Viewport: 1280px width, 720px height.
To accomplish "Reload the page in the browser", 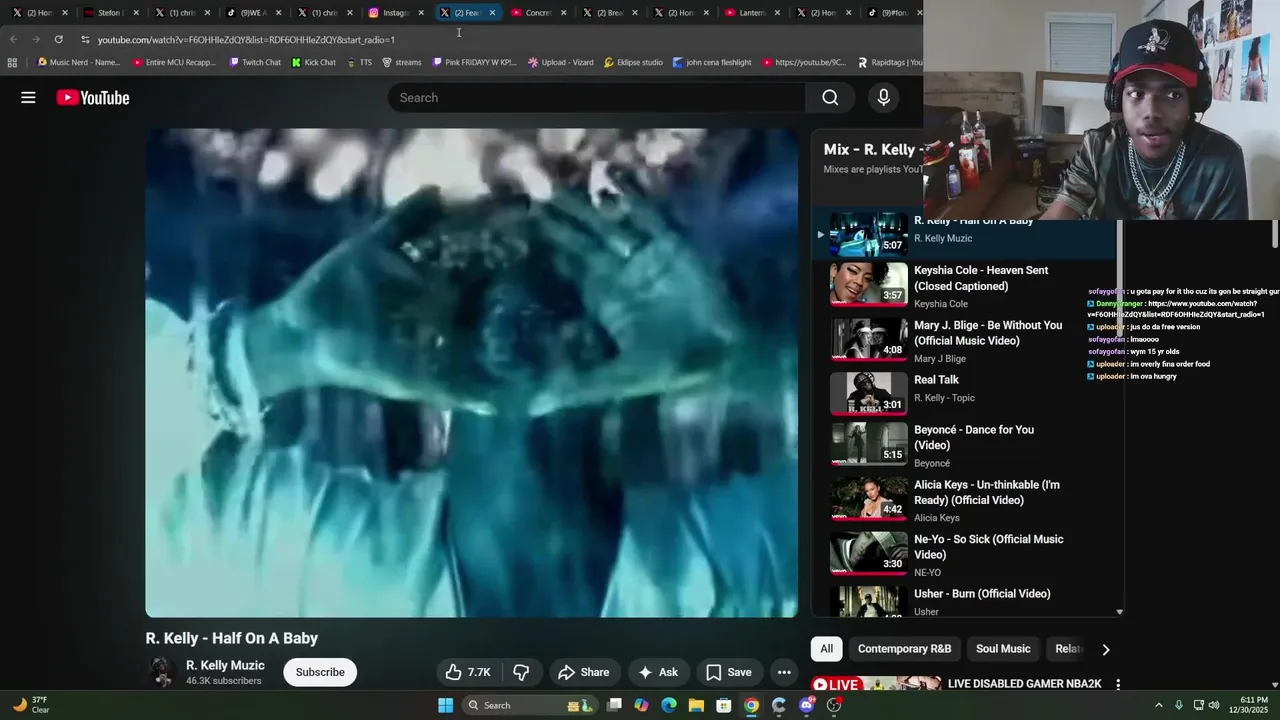I will (58, 39).
